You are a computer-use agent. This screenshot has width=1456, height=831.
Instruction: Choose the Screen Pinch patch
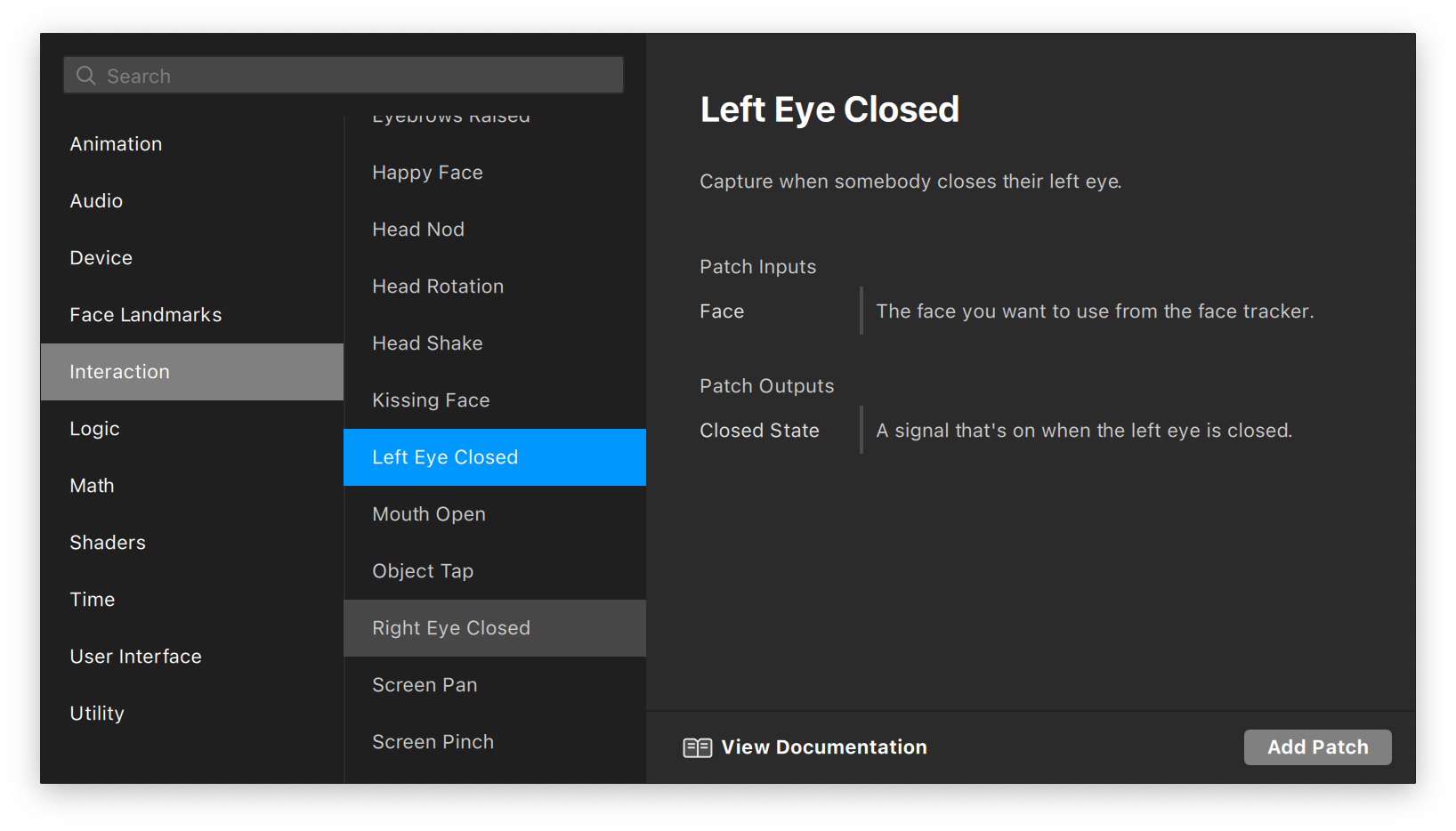point(433,742)
